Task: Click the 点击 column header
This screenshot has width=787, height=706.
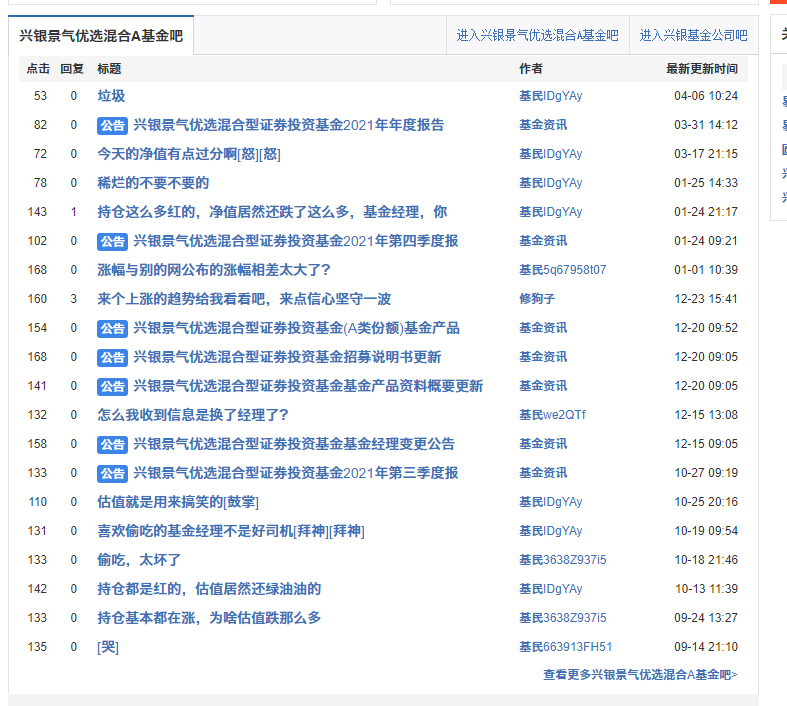Action: click(x=38, y=69)
